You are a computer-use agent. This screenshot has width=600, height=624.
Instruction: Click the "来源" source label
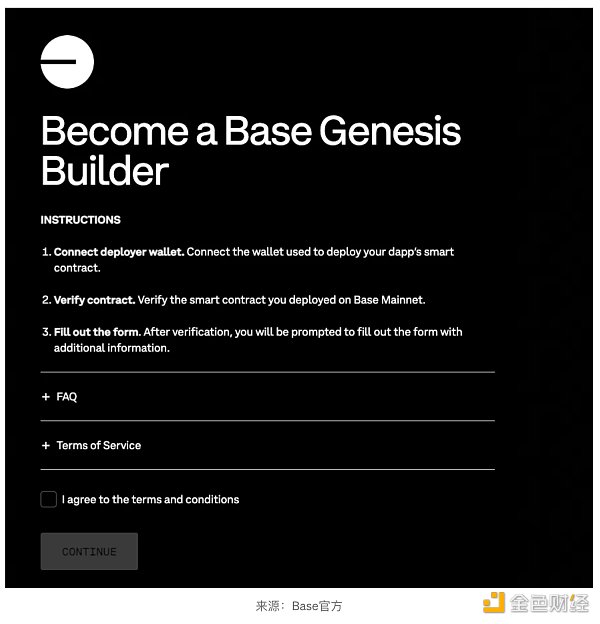[x=268, y=606]
